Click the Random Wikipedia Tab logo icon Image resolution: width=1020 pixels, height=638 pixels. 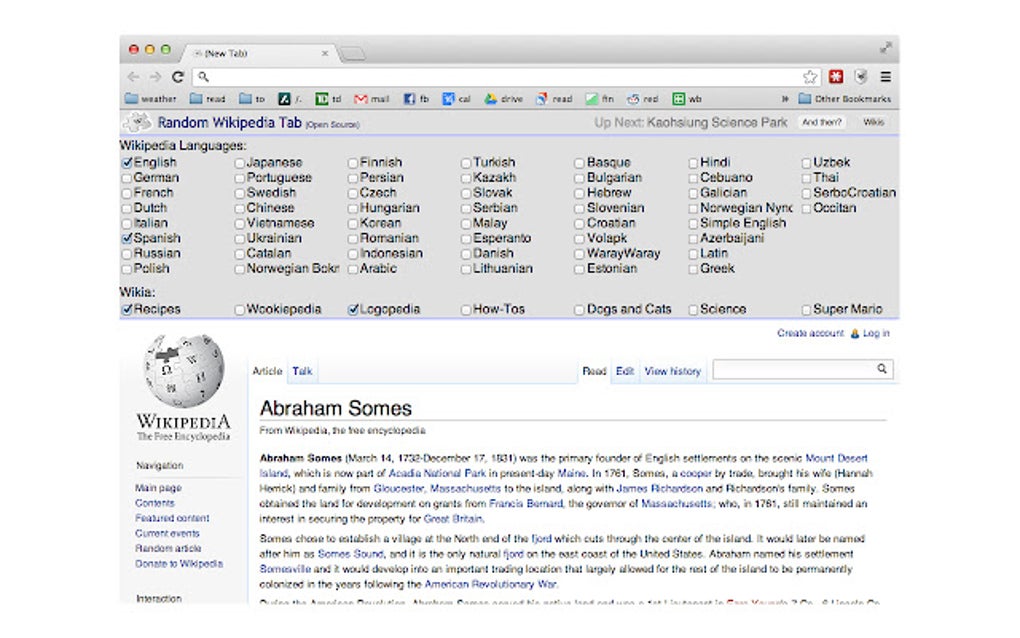137,122
